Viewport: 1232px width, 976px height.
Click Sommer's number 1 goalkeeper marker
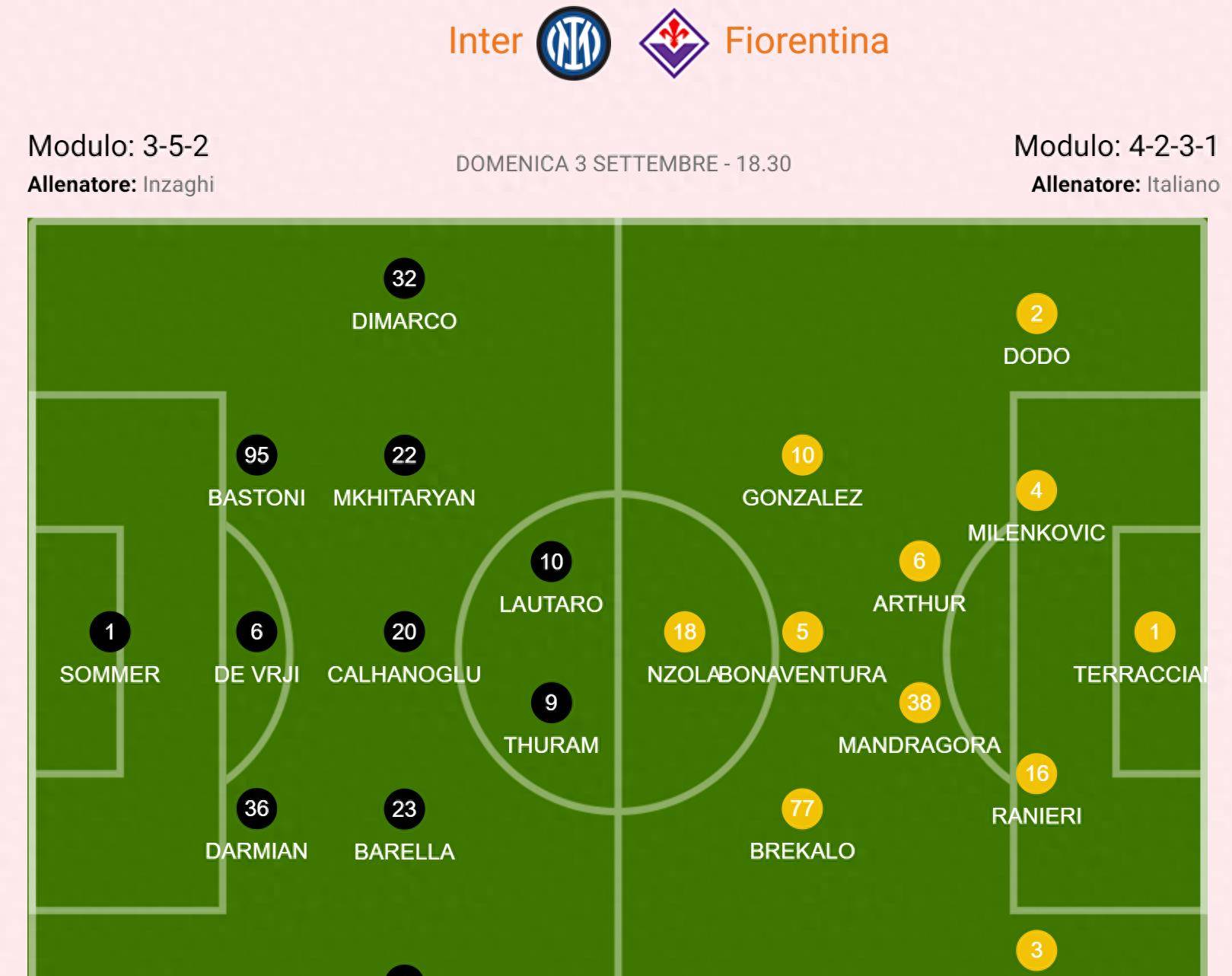tap(110, 632)
